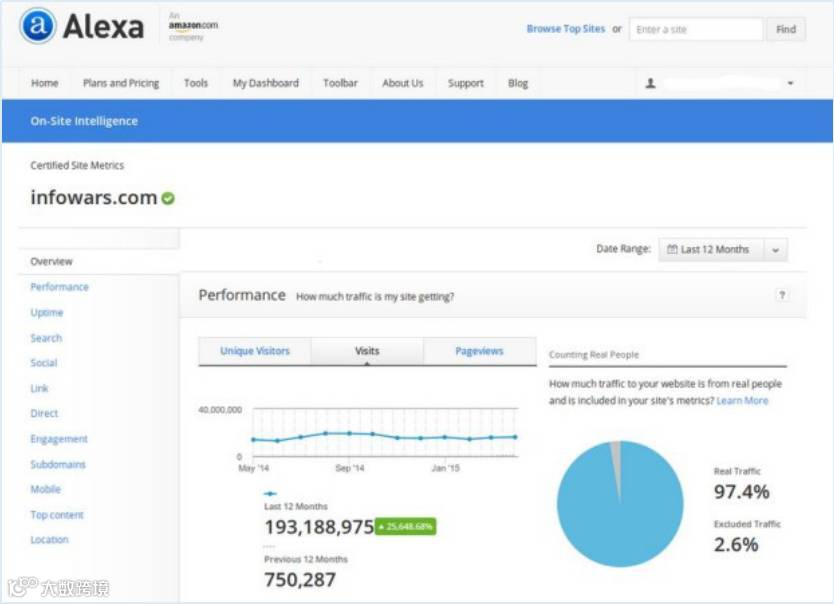Screen dimensions: 834x604
Task: Click the green certified checkmark next to infowars.com
Action: (168, 198)
